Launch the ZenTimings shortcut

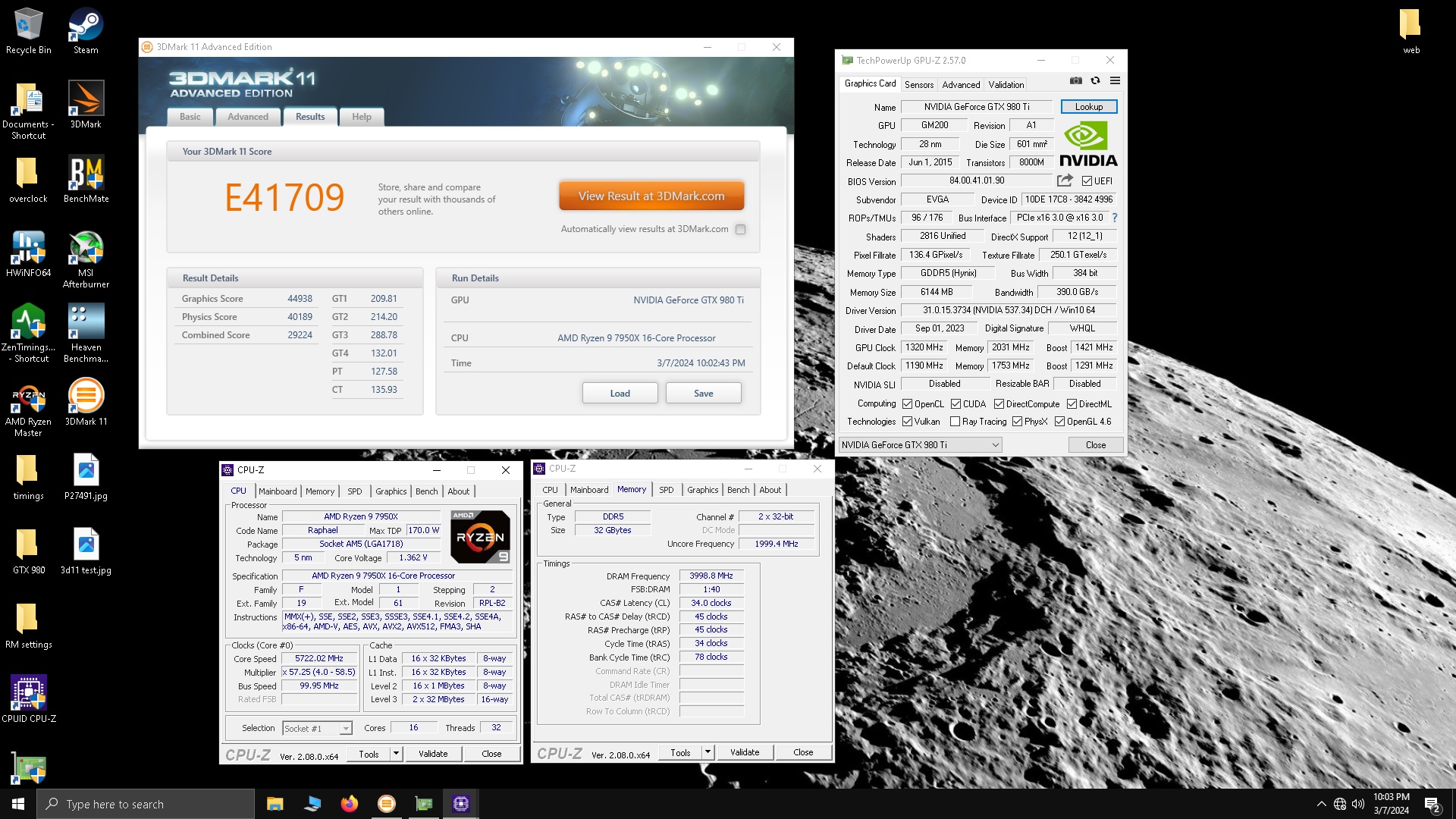click(x=28, y=334)
